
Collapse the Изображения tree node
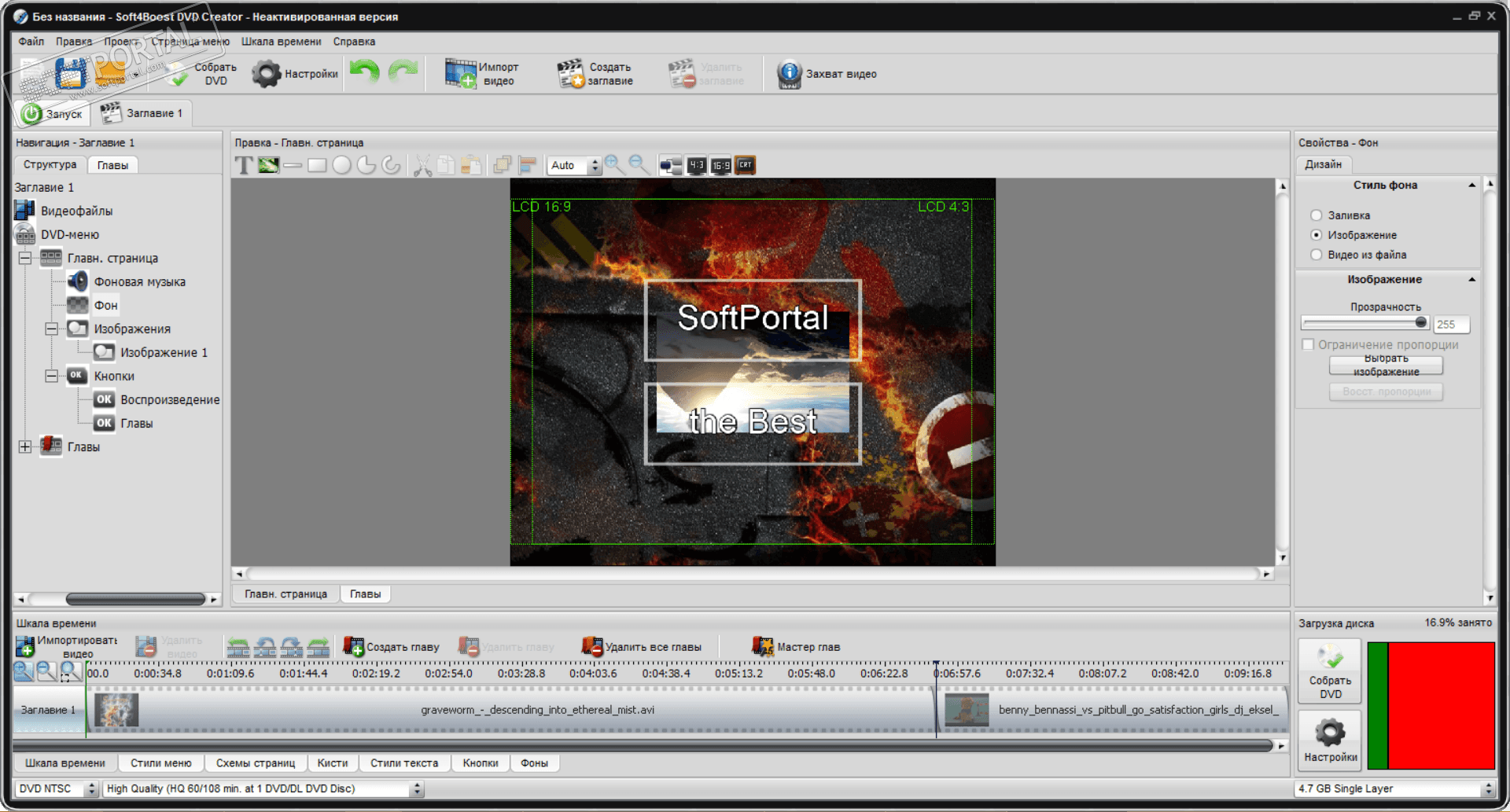click(52, 329)
